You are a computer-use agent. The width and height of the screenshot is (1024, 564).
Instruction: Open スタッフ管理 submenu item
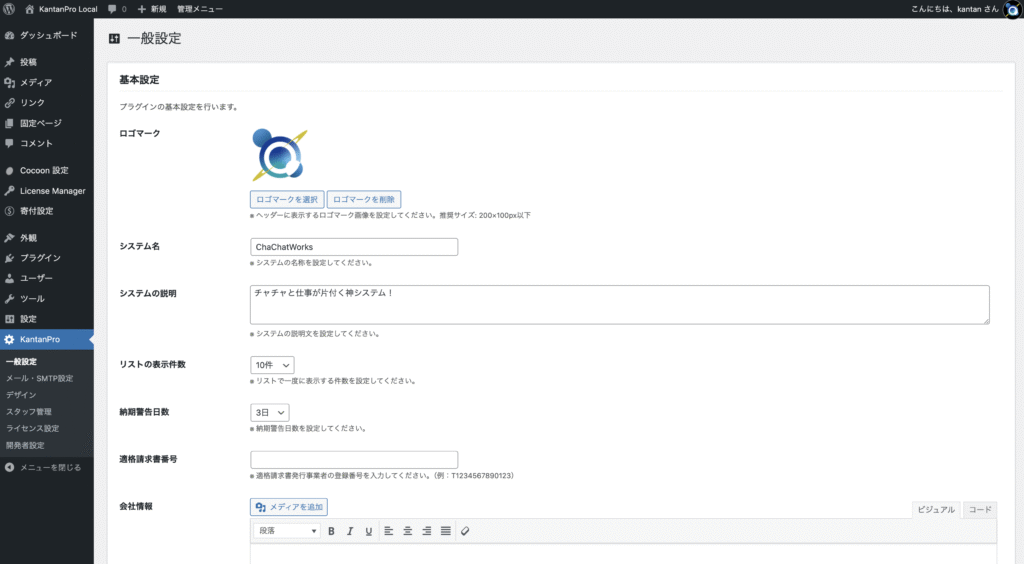coord(29,412)
